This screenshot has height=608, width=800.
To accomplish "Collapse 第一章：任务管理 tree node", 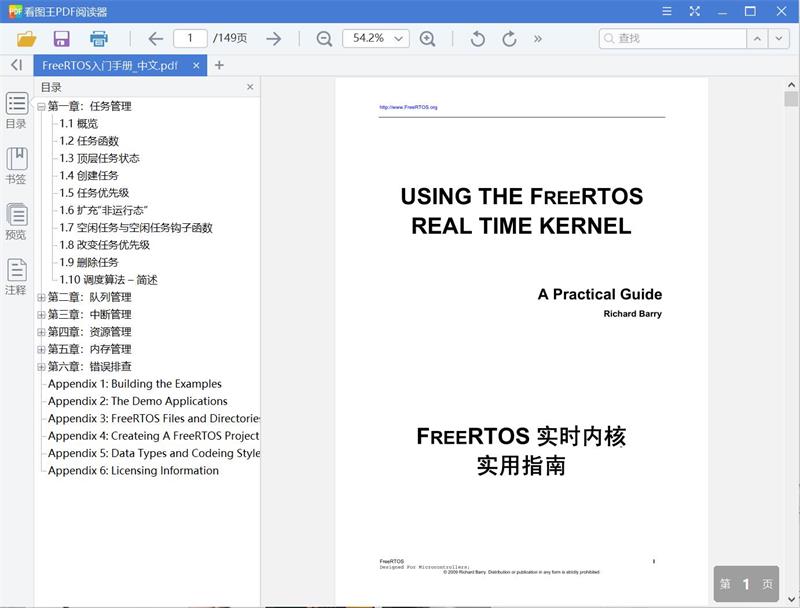I will (x=41, y=107).
